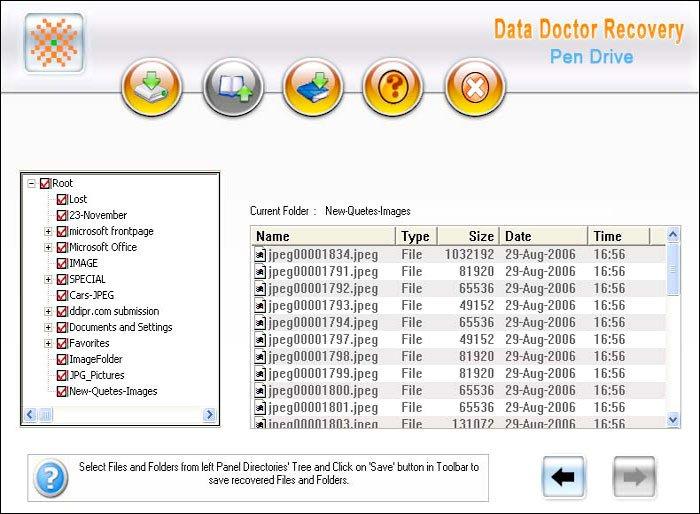Click file icon beside jpeg00001792.jpeg
This screenshot has height=514, width=700.
(x=260, y=288)
